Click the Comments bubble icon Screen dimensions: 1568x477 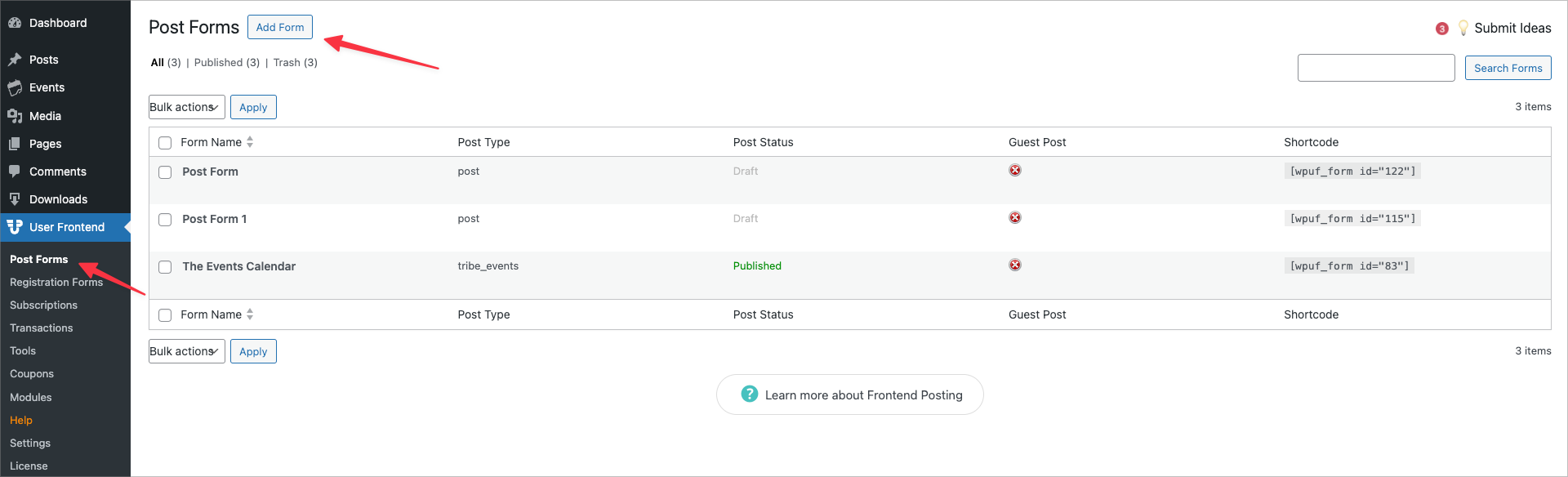[15, 172]
